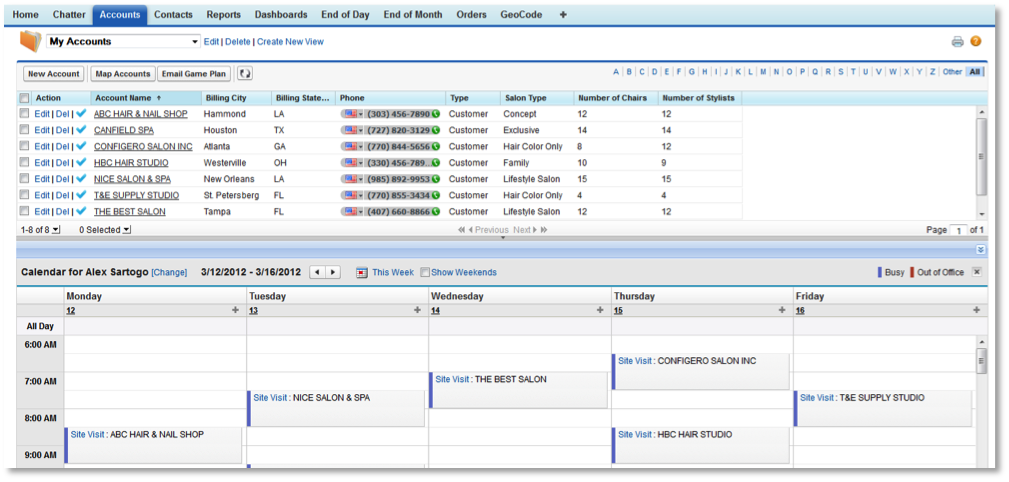Collapse the calendar pane with double chevron icon
Image resolution: width=1009 pixels, height=482 pixels.
coord(980,250)
